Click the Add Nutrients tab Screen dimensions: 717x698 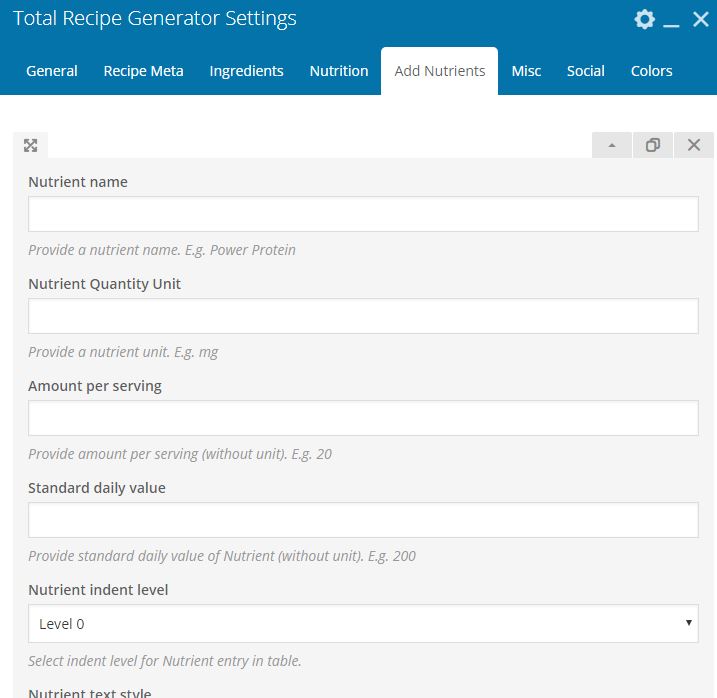439,71
